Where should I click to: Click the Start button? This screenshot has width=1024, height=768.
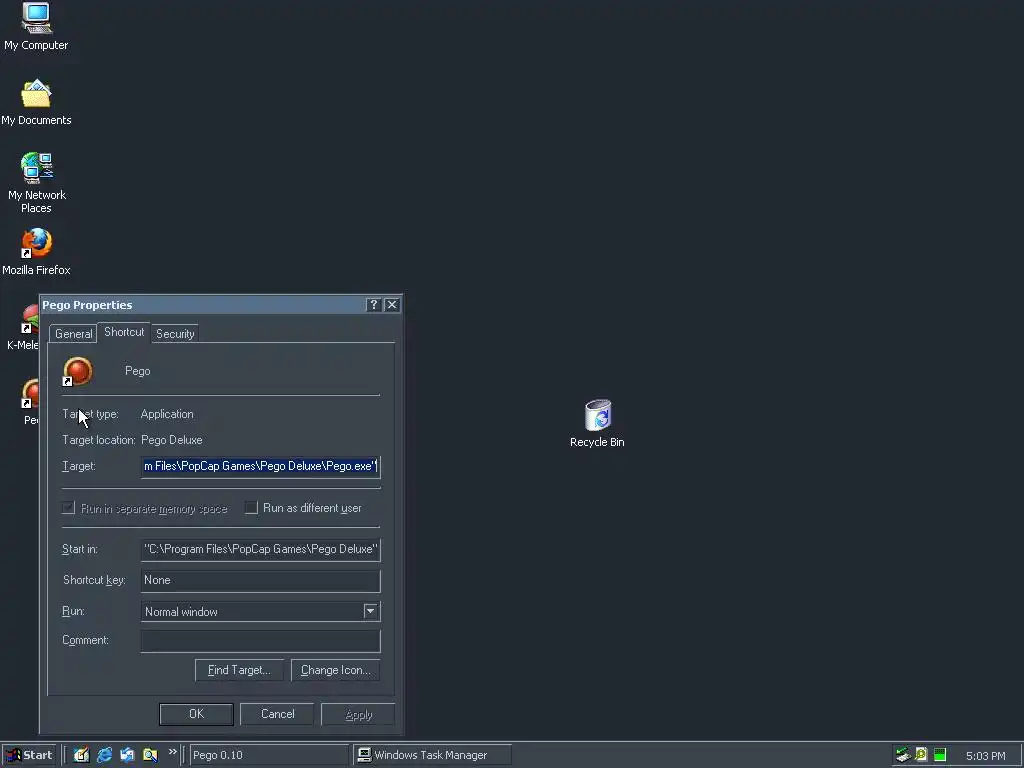pyautogui.click(x=29, y=755)
